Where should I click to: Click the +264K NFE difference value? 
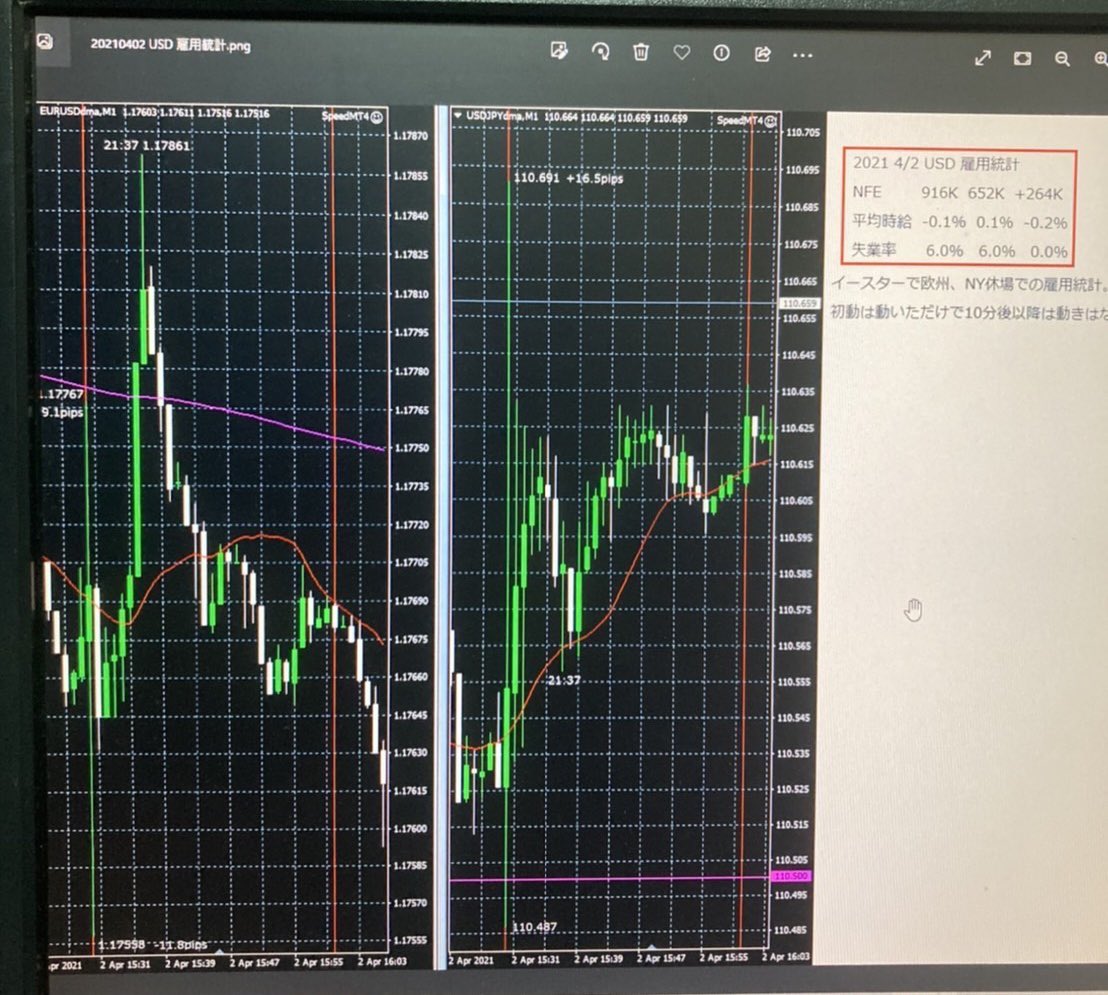point(1038,194)
